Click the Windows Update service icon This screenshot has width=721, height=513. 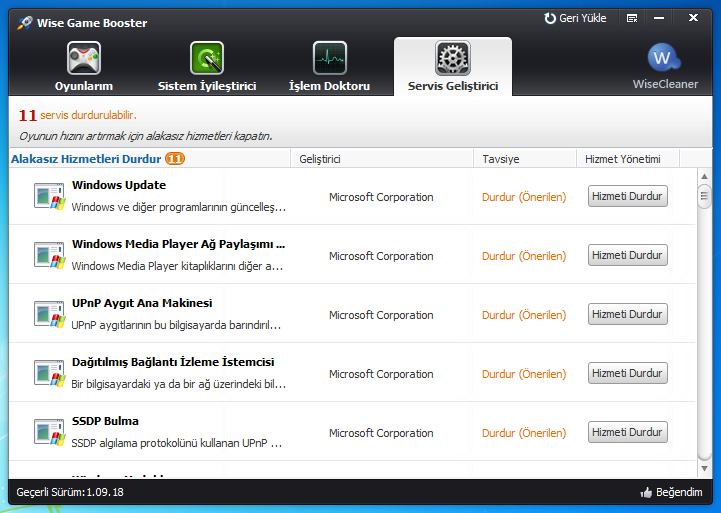(50, 196)
